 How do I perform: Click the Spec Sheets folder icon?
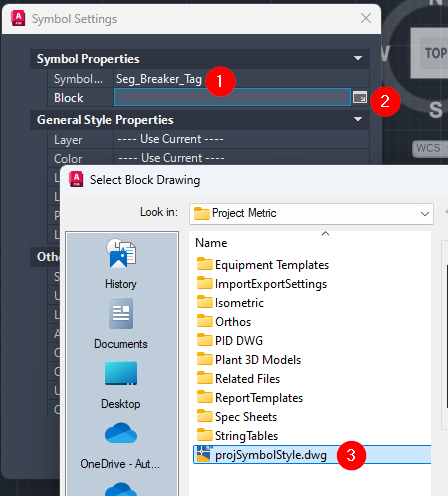tap(205, 416)
